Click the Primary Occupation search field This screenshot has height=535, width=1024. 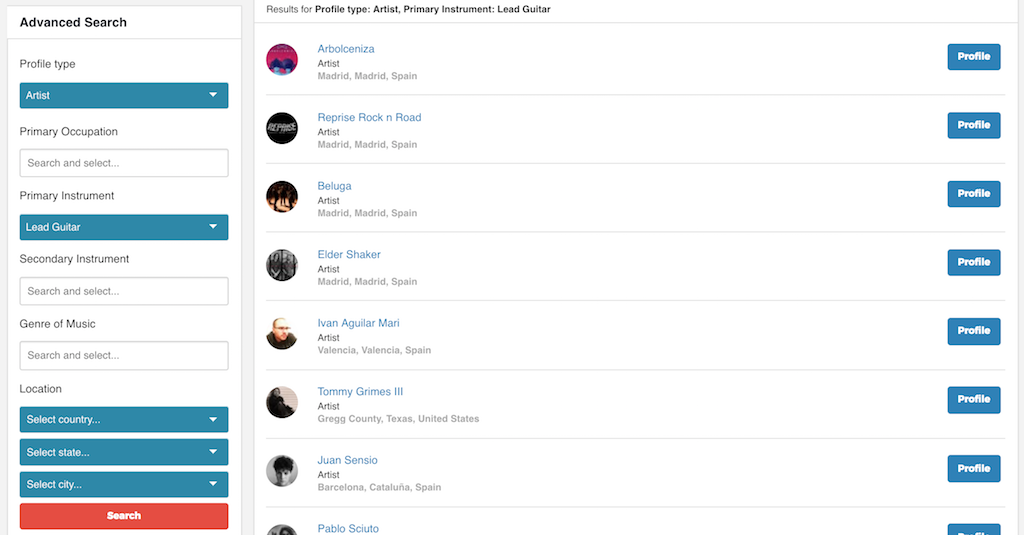pyautogui.click(x=124, y=163)
